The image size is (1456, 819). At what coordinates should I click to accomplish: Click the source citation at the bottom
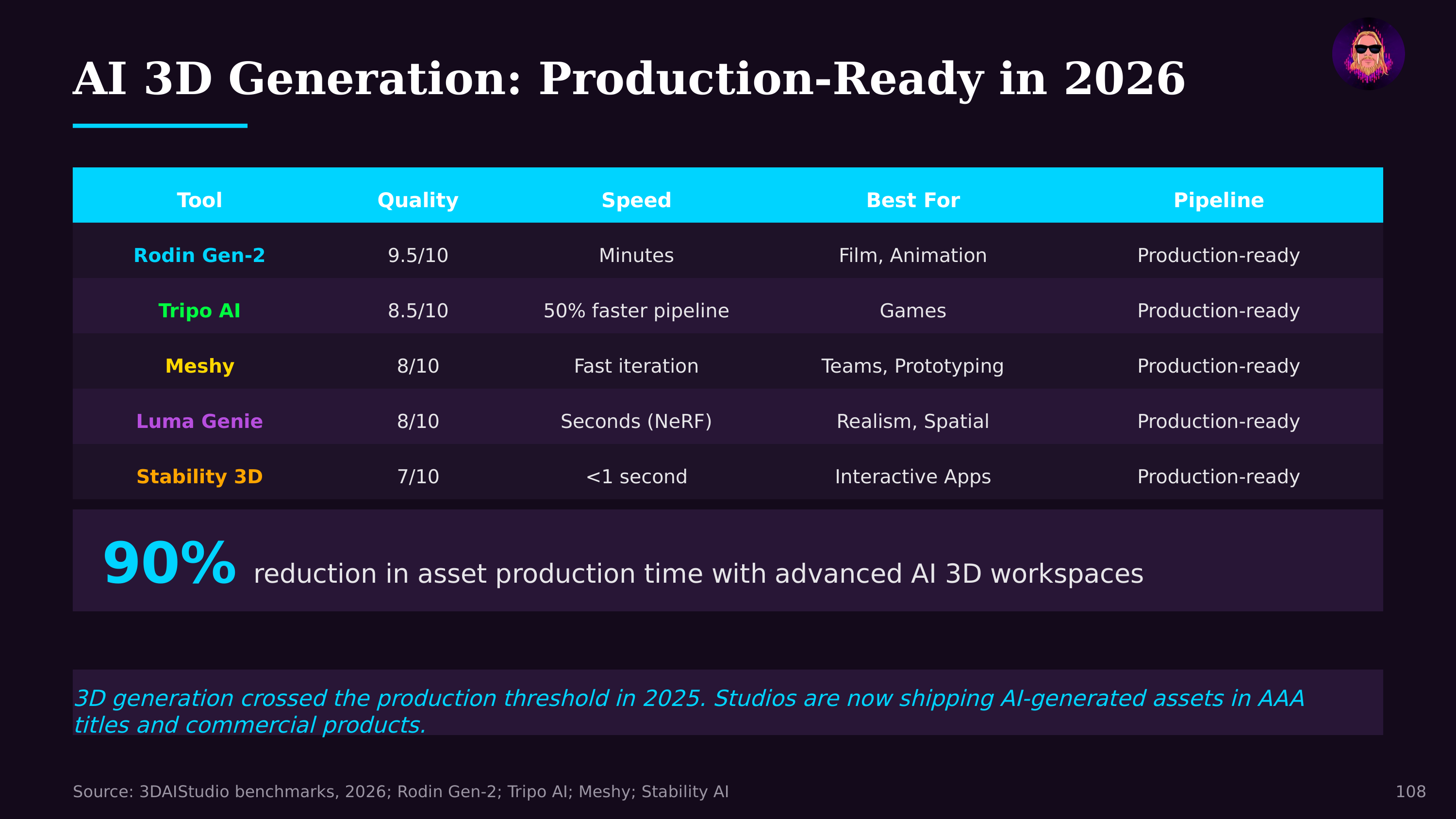tap(401, 791)
